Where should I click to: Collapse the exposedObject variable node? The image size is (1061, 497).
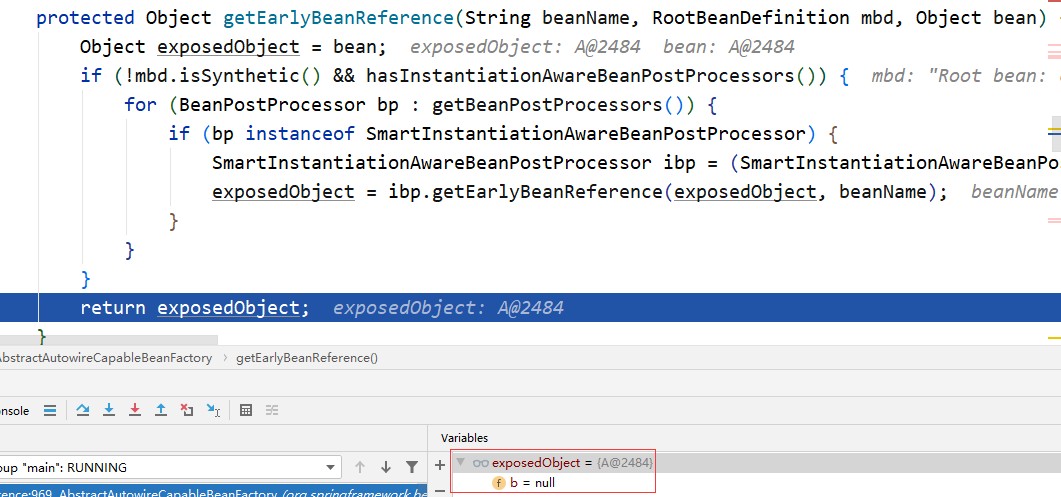tap(461, 463)
